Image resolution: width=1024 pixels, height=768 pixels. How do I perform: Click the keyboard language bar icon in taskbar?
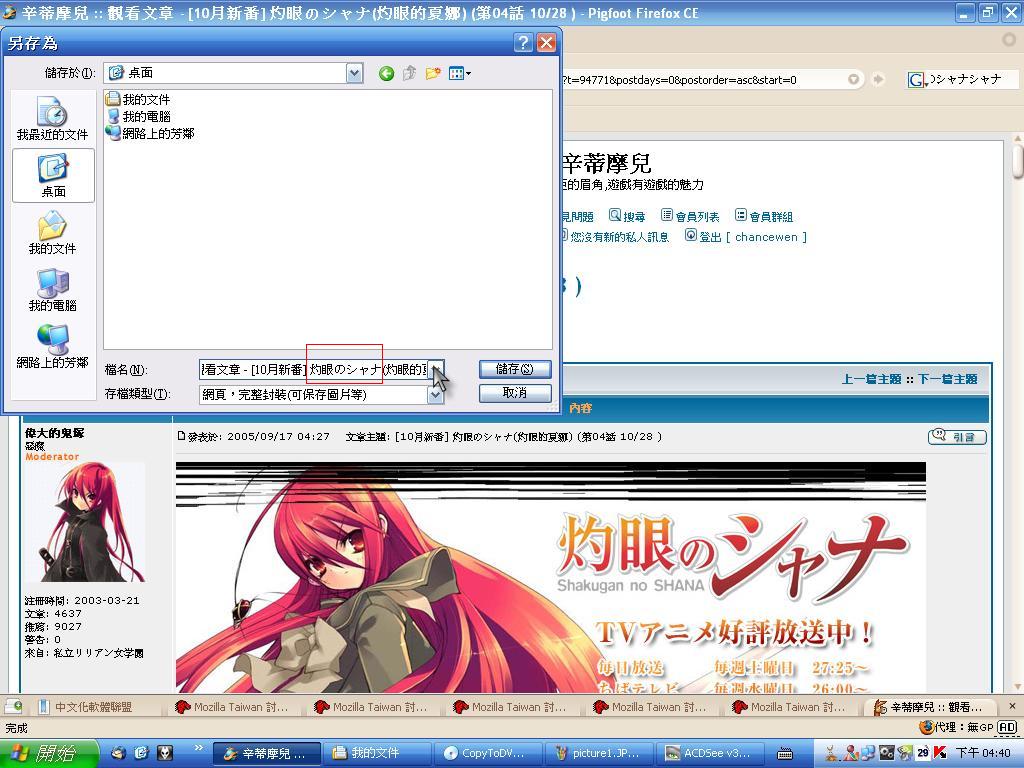click(786, 754)
